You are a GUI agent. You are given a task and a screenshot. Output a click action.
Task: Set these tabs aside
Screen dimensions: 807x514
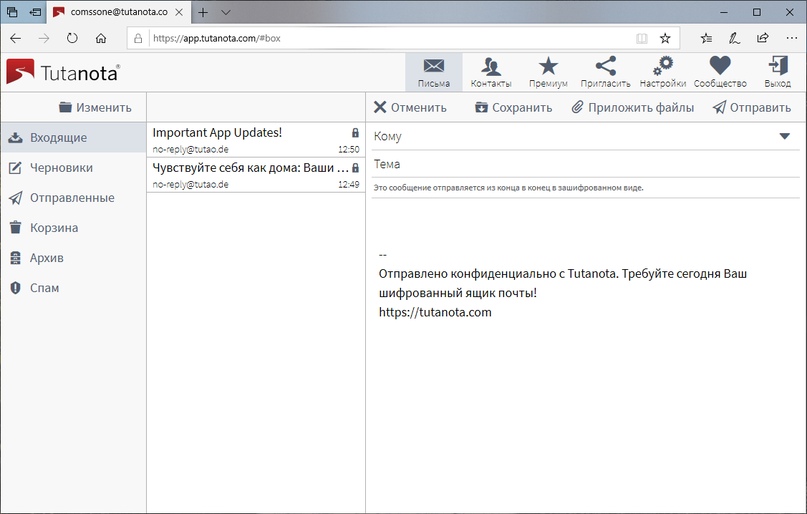[35, 12]
